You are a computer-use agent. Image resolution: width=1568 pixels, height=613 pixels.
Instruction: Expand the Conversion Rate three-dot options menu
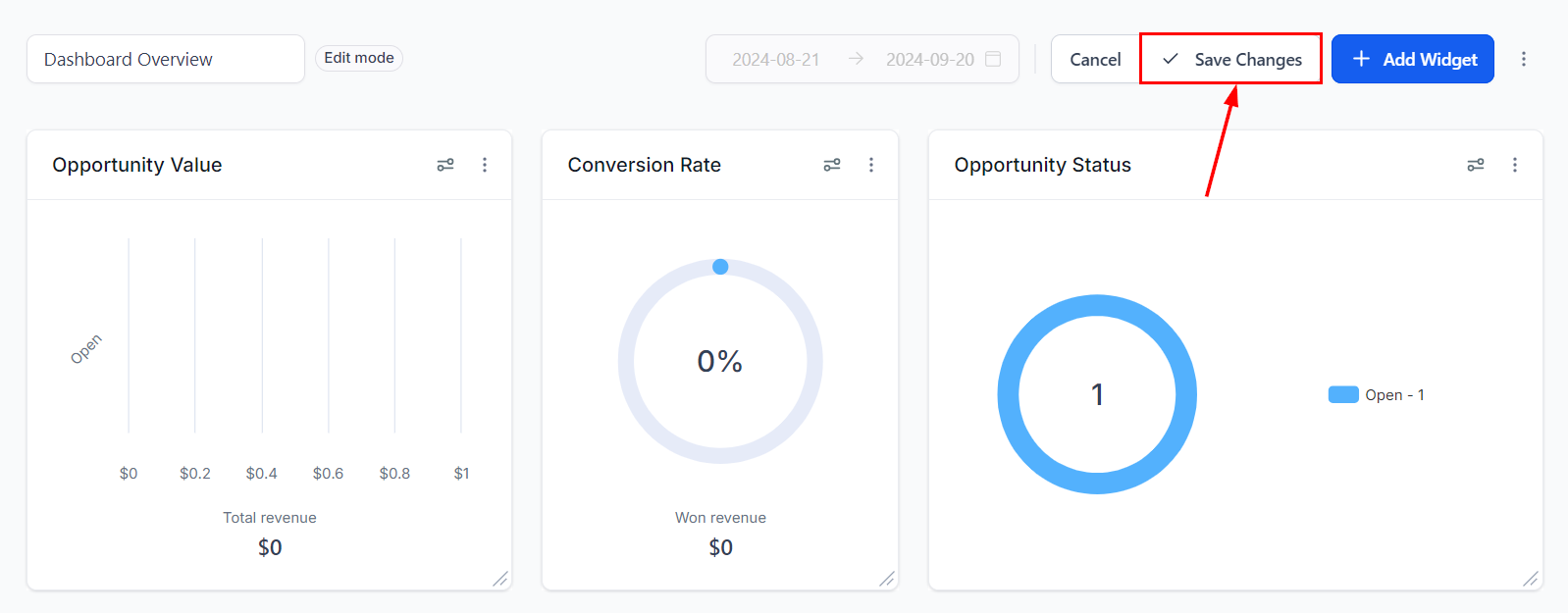[871, 165]
